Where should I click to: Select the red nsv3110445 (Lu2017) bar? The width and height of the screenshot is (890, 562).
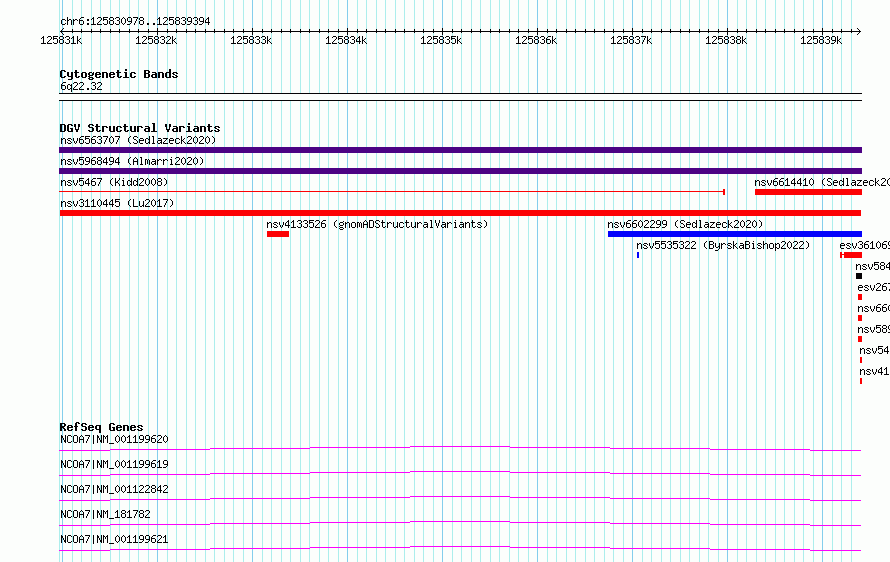click(x=460, y=213)
